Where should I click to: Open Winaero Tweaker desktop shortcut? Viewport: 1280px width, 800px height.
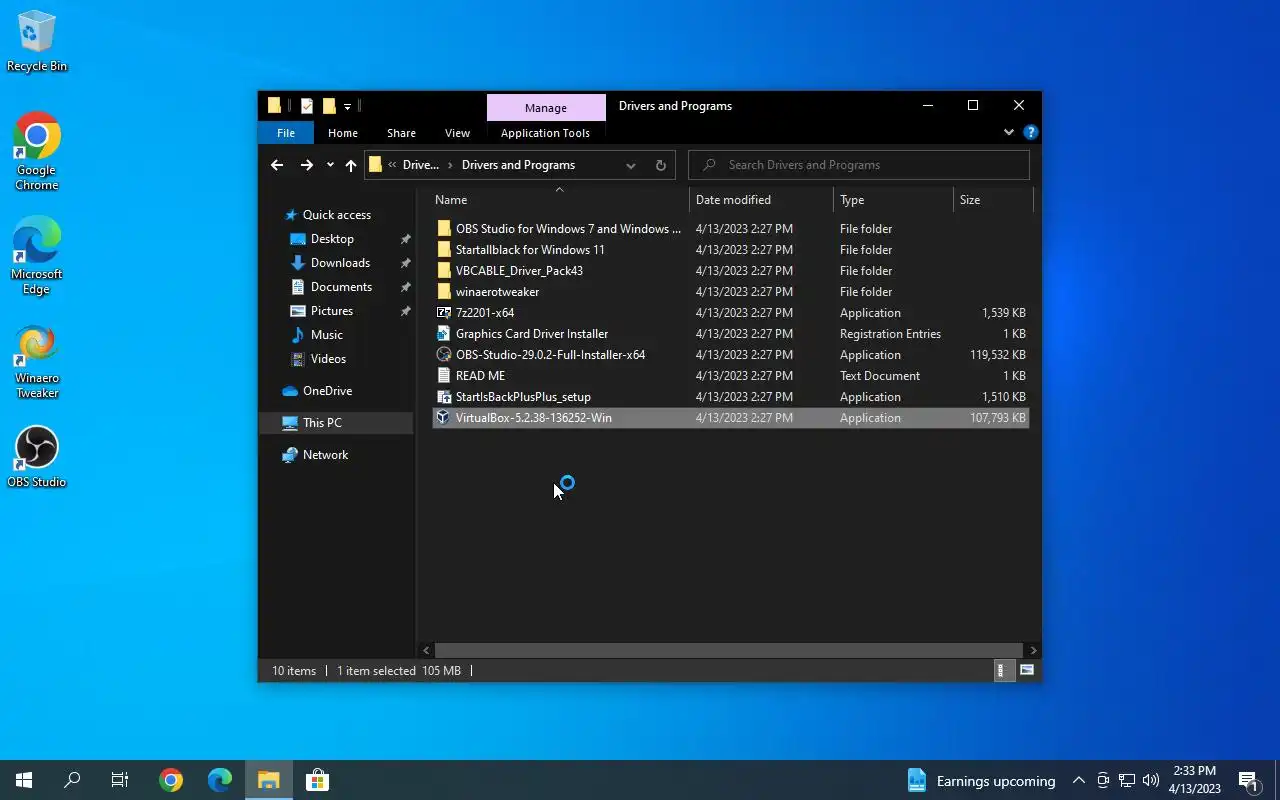(37, 361)
